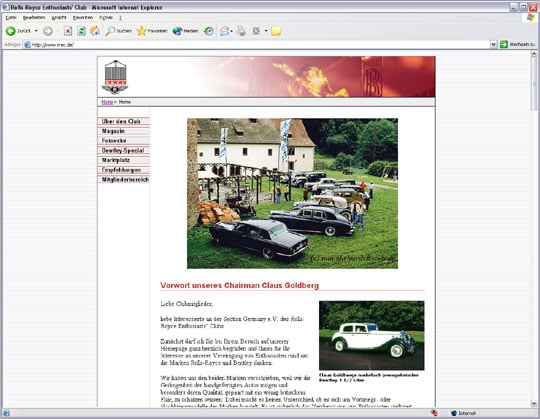Show the Verlauf history clock icon
Viewport: 540px width, 419px height.
tap(208, 31)
